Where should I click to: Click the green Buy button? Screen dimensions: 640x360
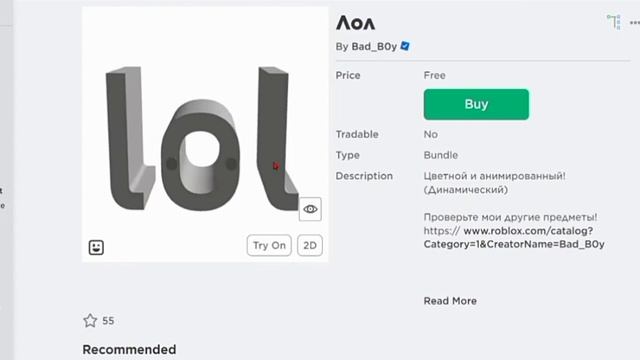(x=476, y=104)
